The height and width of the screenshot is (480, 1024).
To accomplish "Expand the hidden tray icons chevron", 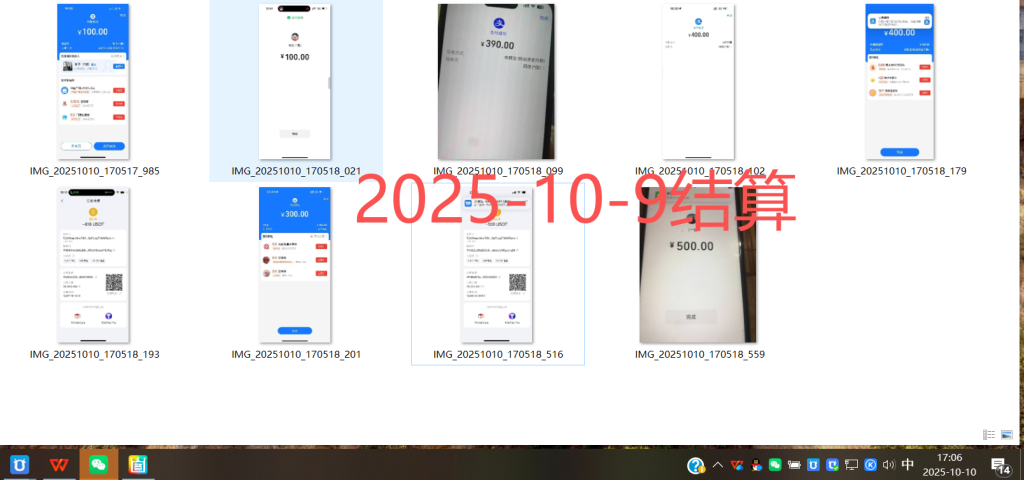I will pos(717,465).
